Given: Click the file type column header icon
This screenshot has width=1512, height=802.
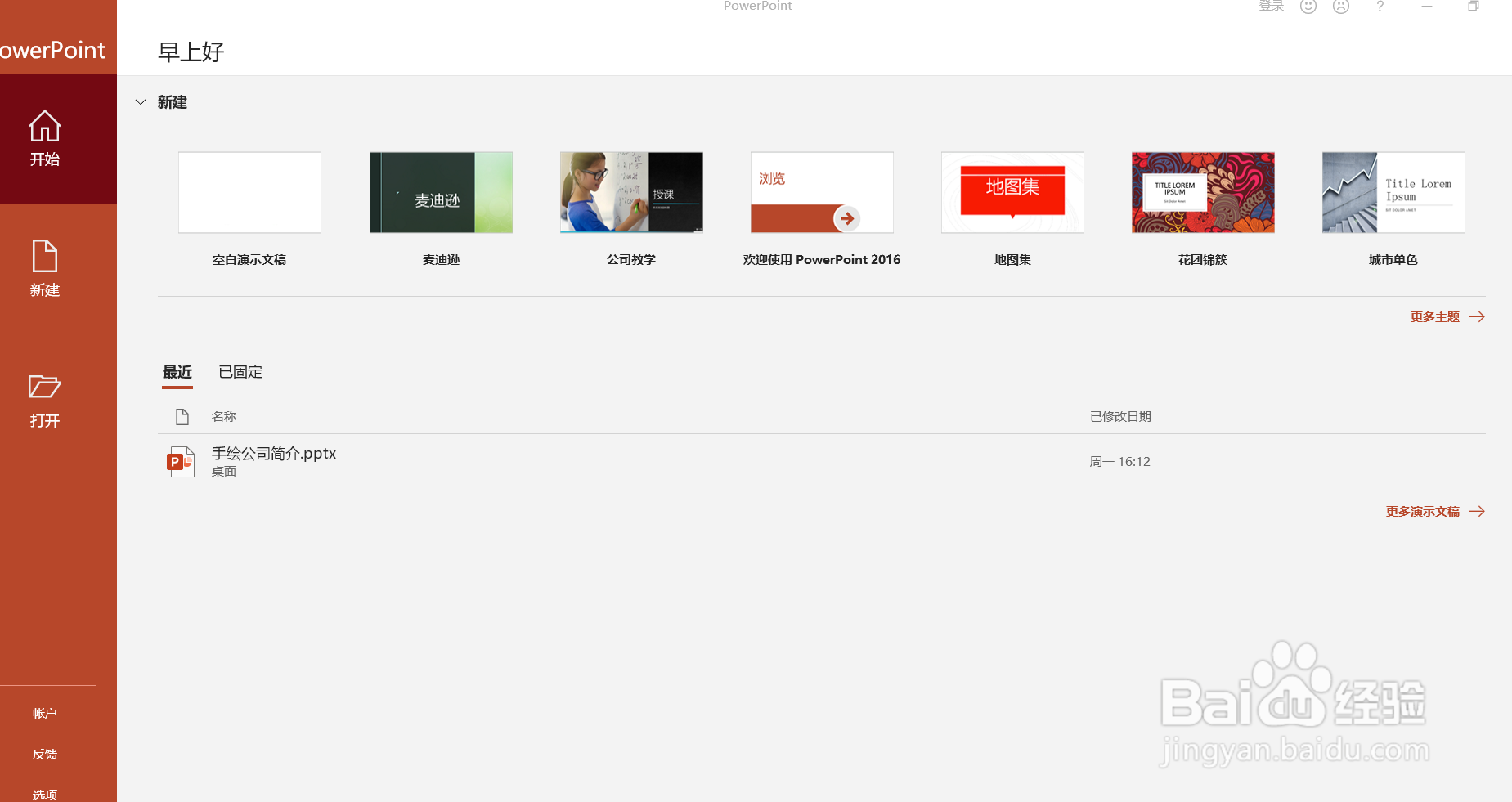Looking at the screenshot, I should coord(182,417).
